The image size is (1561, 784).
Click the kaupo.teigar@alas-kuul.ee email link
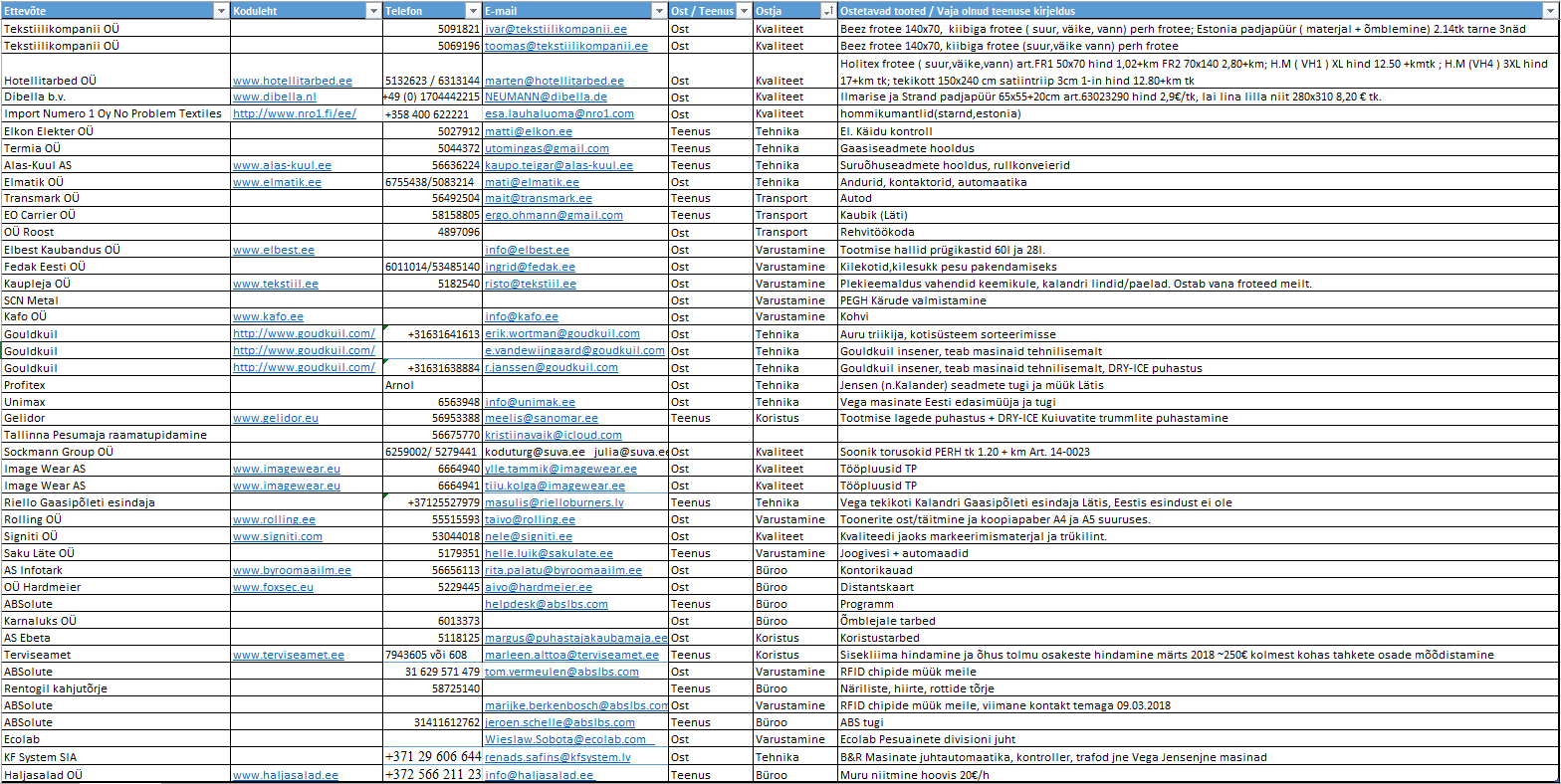pos(559,165)
